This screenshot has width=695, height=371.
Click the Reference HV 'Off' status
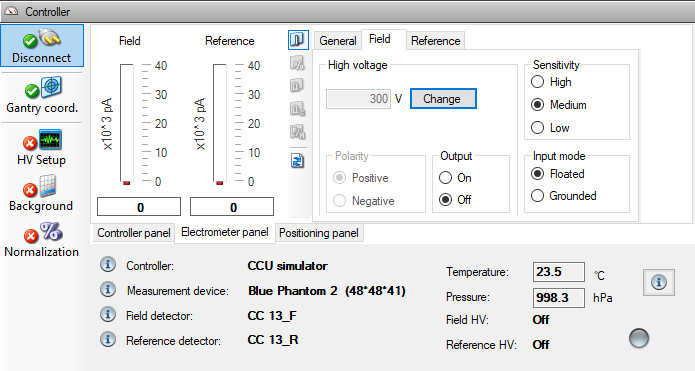click(x=541, y=344)
